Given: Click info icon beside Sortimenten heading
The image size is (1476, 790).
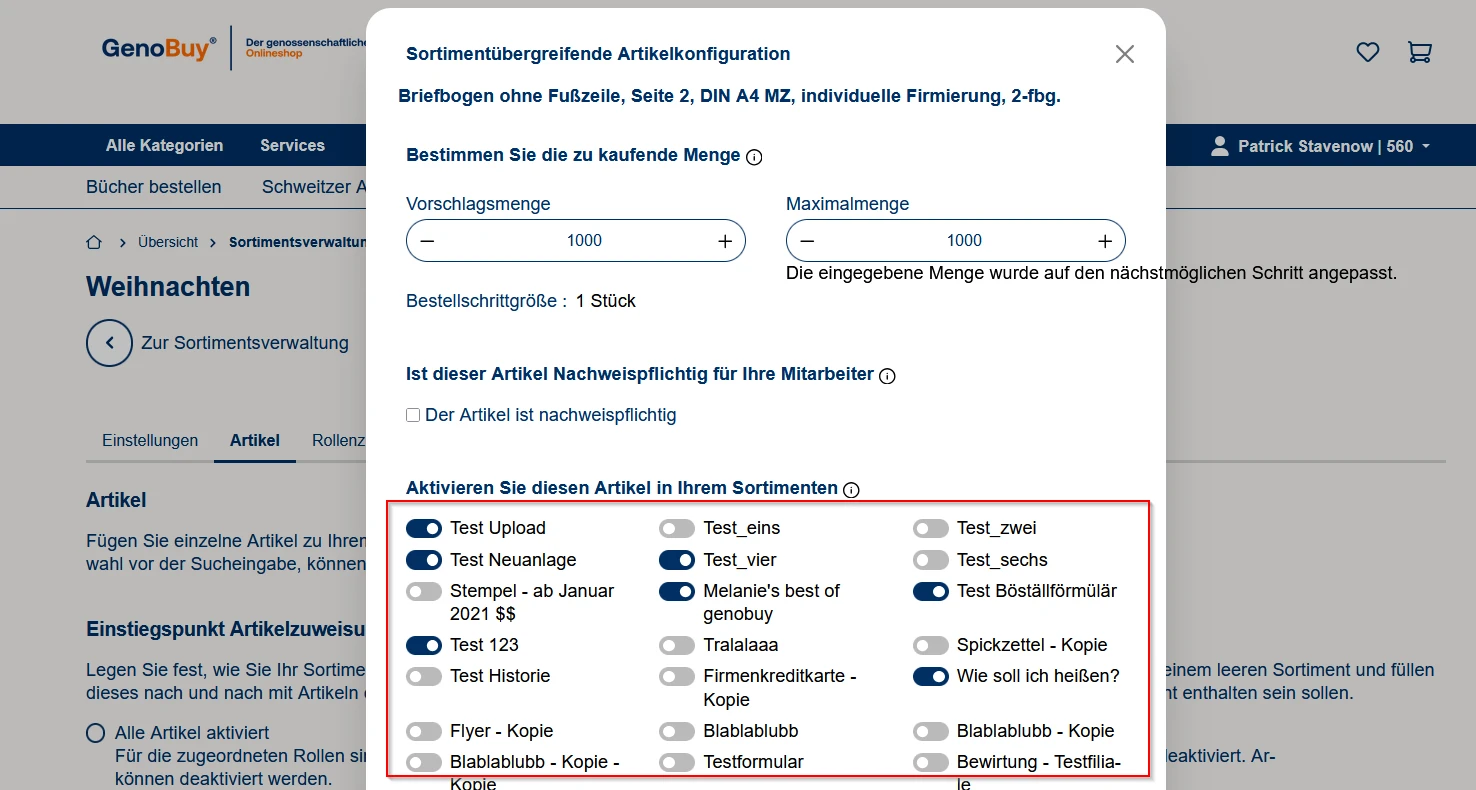Looking at the screenshot, I should 851,490.
